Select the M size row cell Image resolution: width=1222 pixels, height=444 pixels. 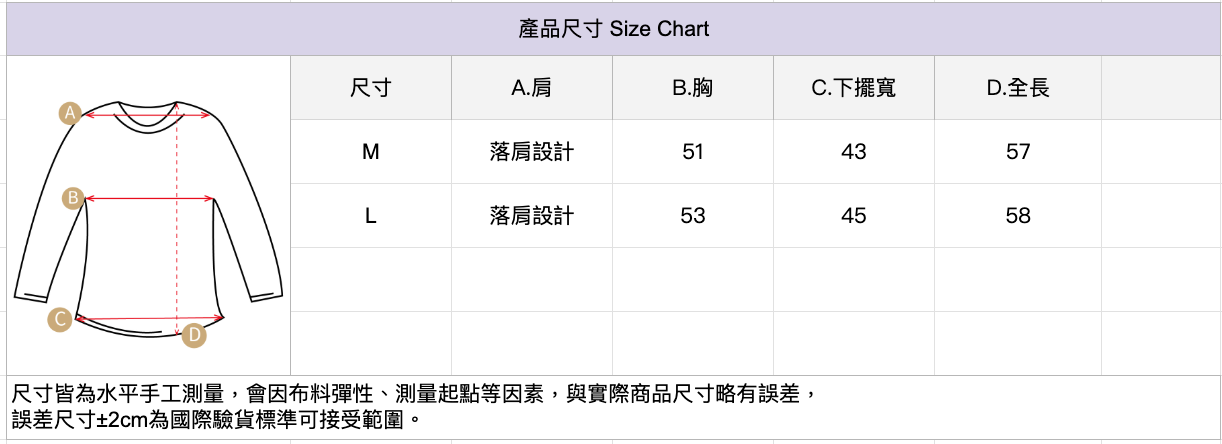pos(370,152)
